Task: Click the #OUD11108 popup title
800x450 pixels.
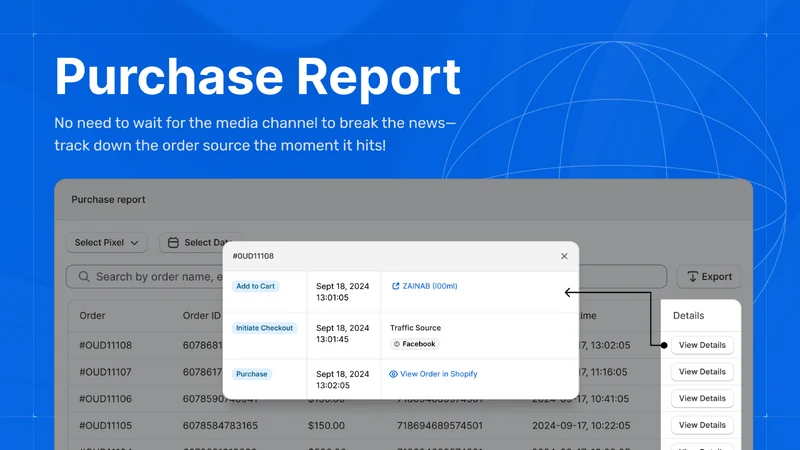Action: click(253, 256)
